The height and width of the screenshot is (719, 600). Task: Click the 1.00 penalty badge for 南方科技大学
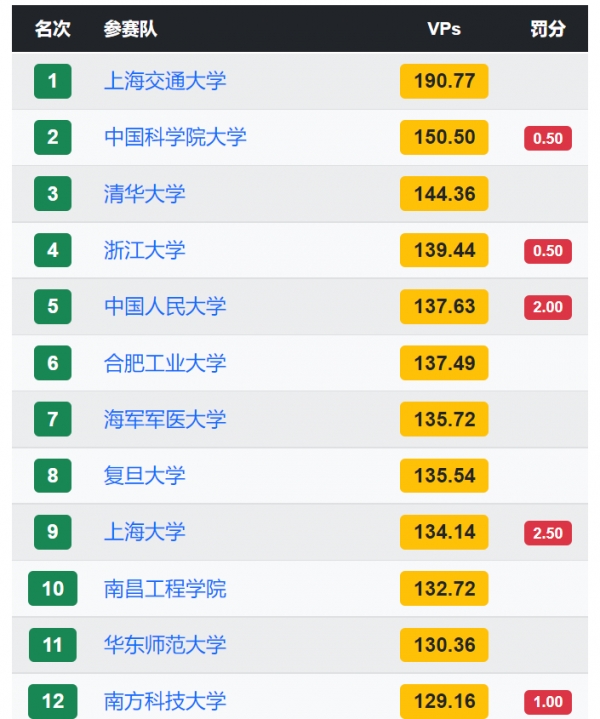[548, 702]
